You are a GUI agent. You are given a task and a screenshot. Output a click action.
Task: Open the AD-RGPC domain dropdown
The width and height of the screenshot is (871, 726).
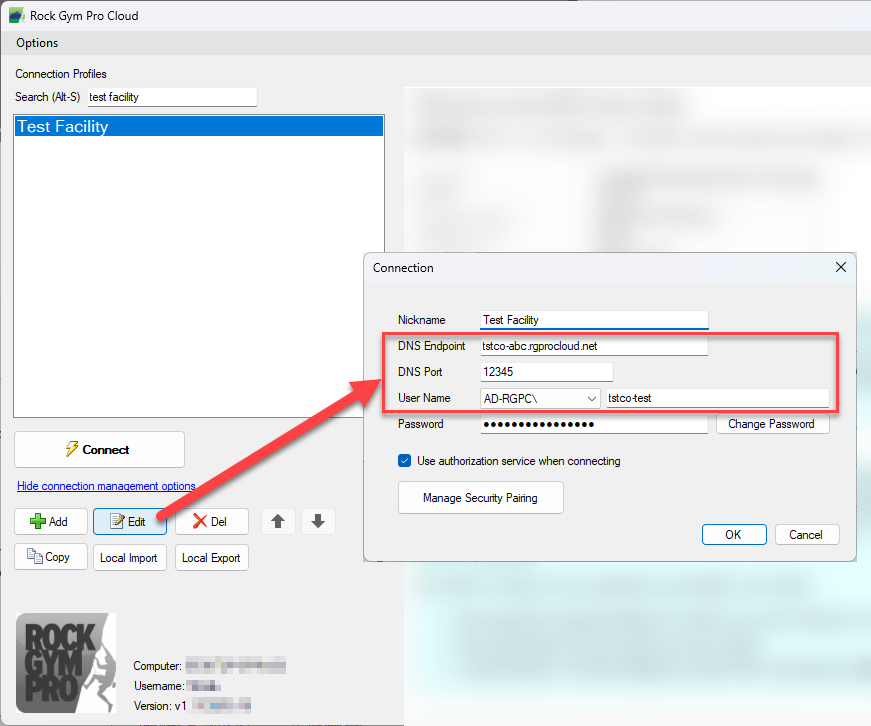click(x=589, y=397)
